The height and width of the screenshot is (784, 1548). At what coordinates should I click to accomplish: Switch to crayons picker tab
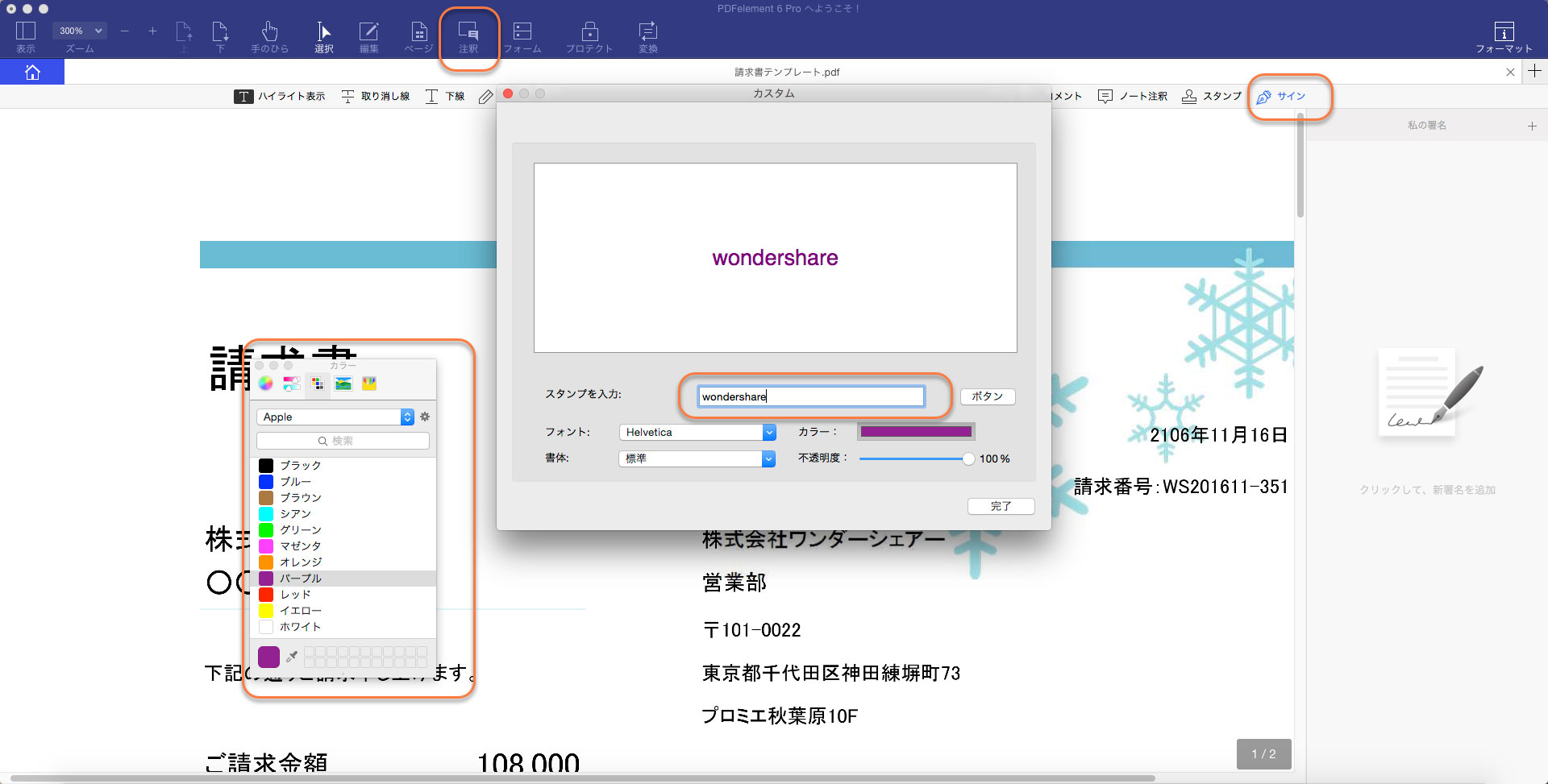coord(369,384)
